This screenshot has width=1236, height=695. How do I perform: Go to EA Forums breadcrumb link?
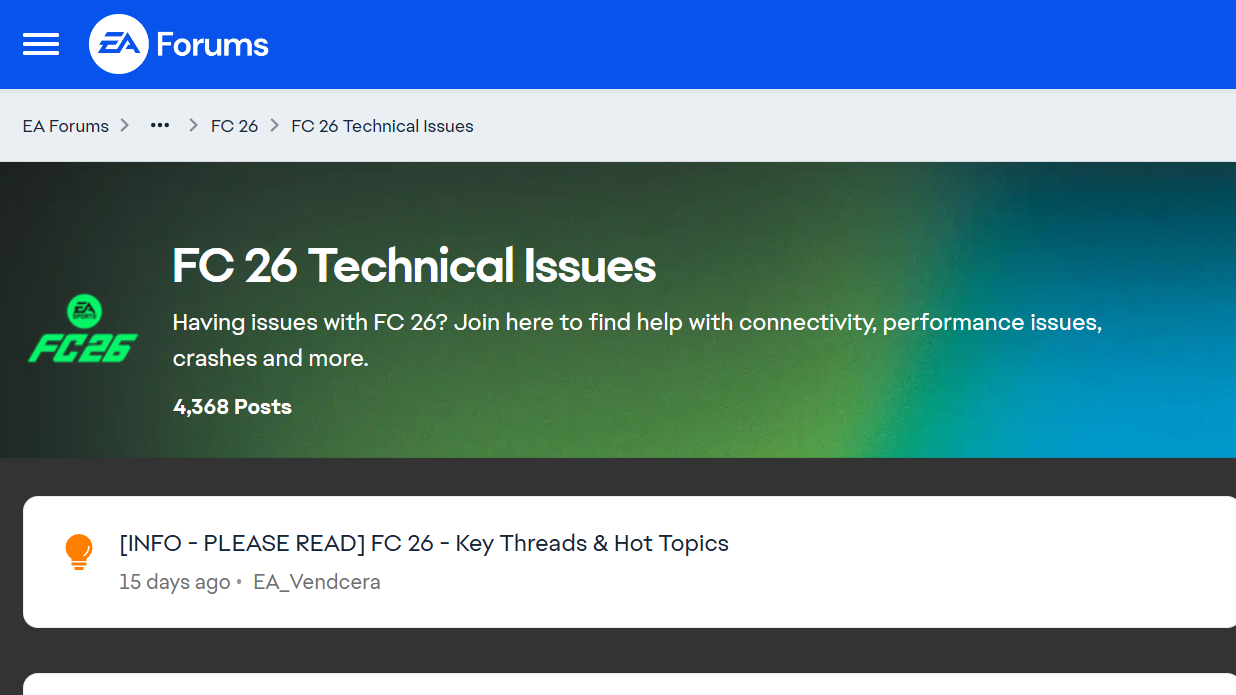pos(66,126)
